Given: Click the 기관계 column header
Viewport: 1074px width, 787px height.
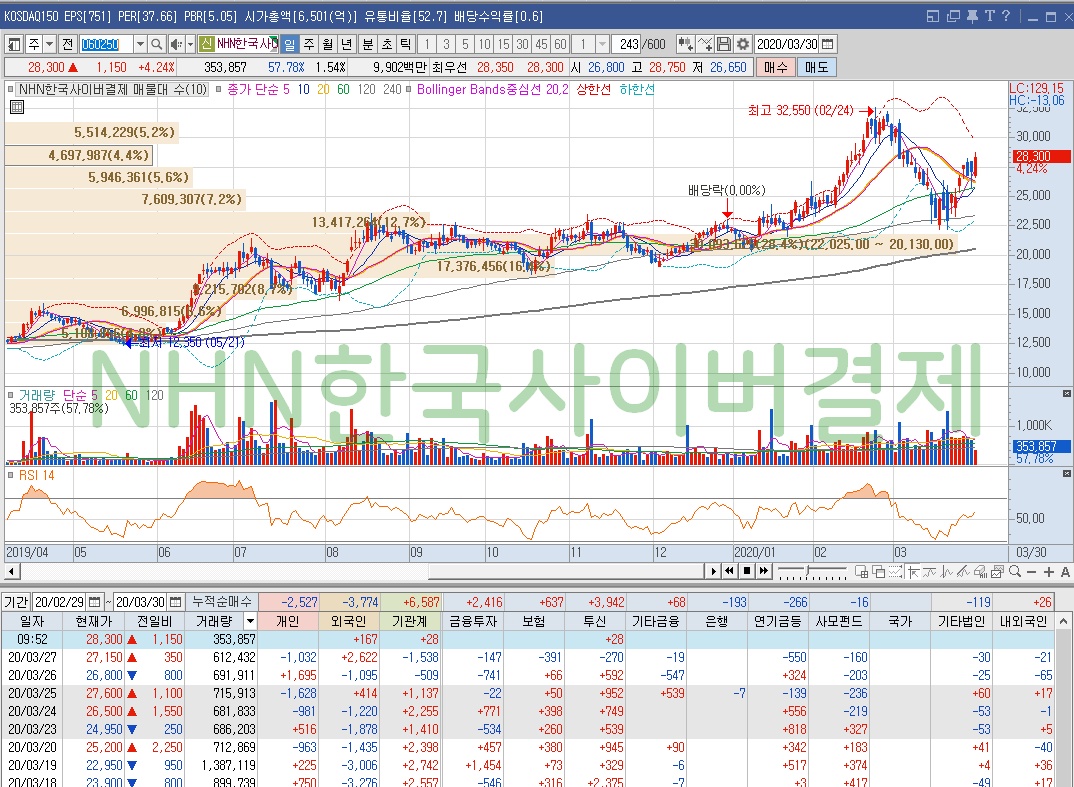Looking at the screenshot, I should (410, 621).
